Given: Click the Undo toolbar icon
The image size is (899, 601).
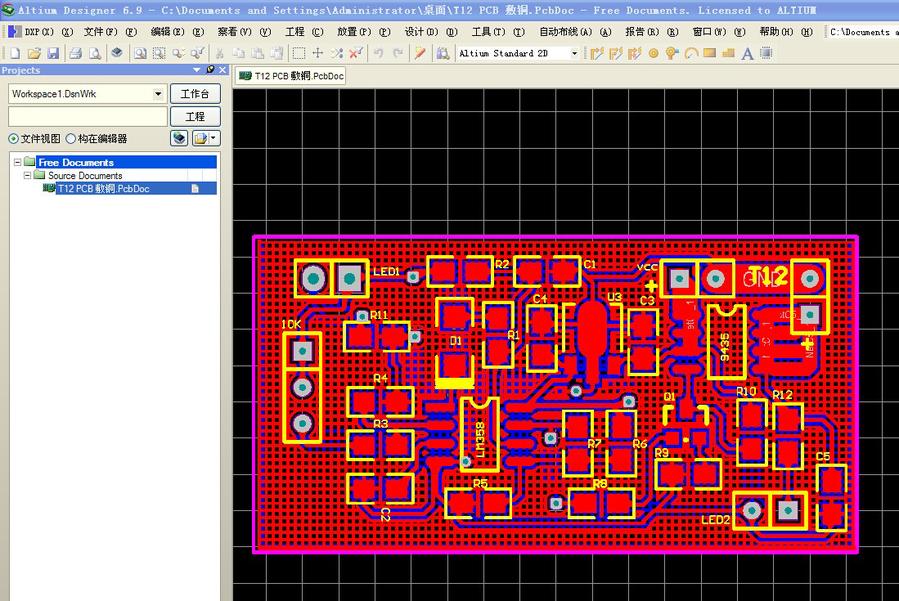Looking at the screenshot, I should click(378, 53).
